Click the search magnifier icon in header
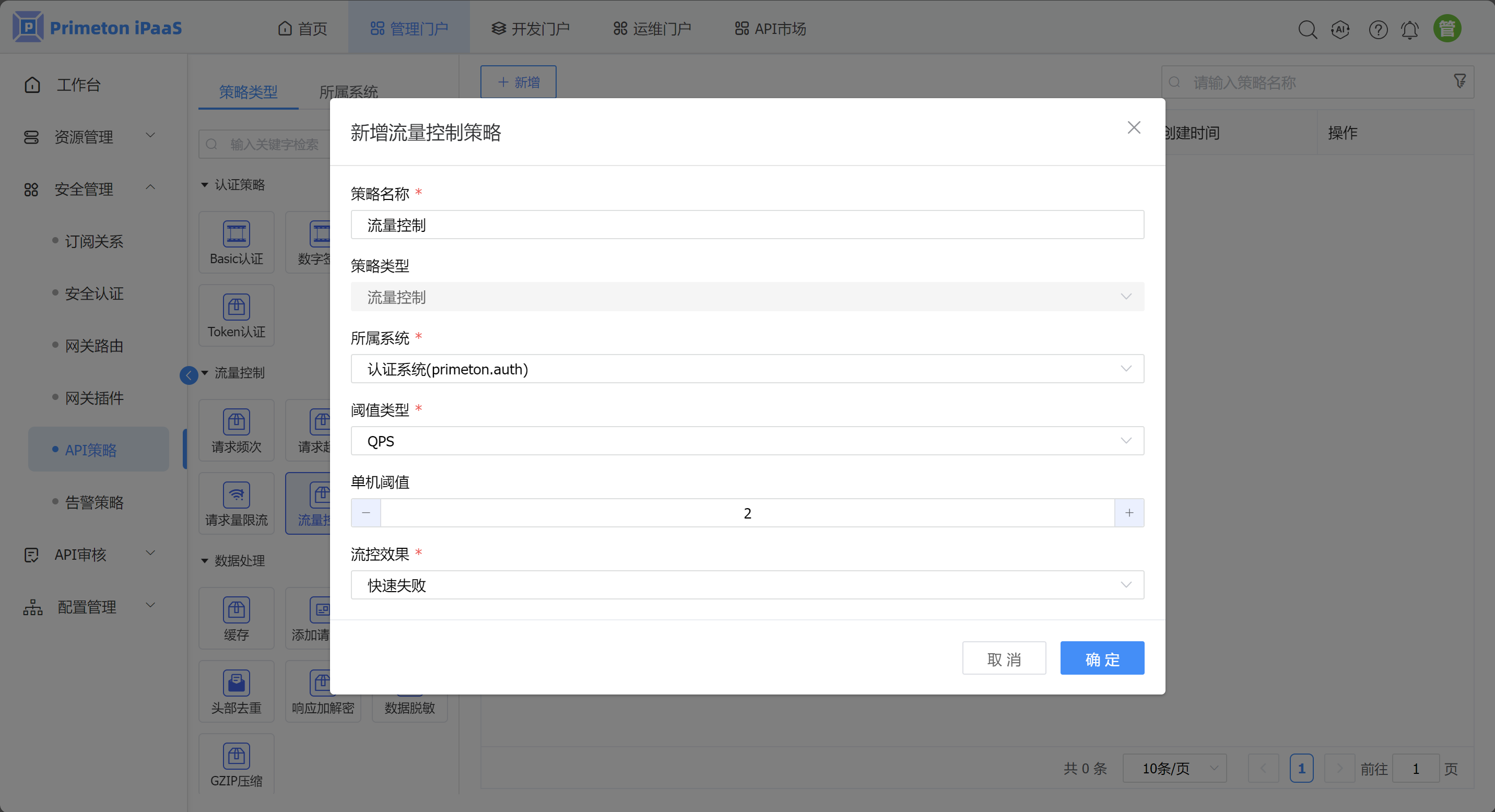The image size is (1495, 812). 1307,29
